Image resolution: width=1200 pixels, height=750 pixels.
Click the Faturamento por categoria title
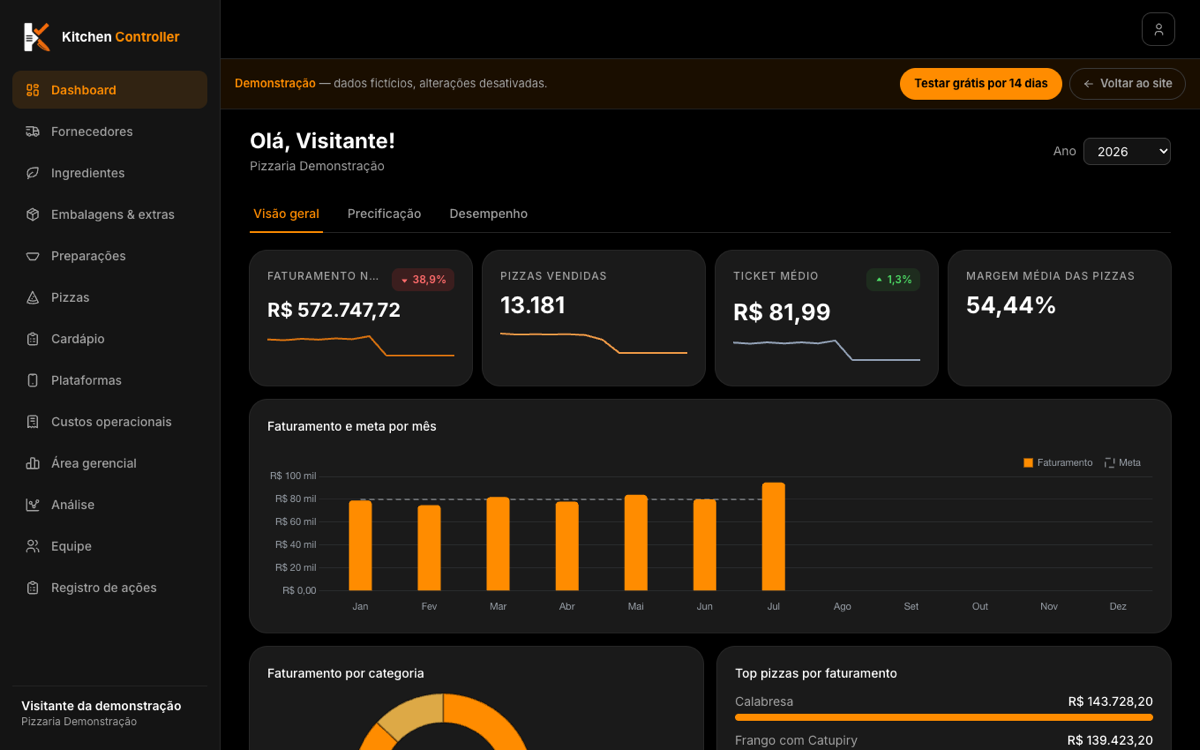coord(346,674)
